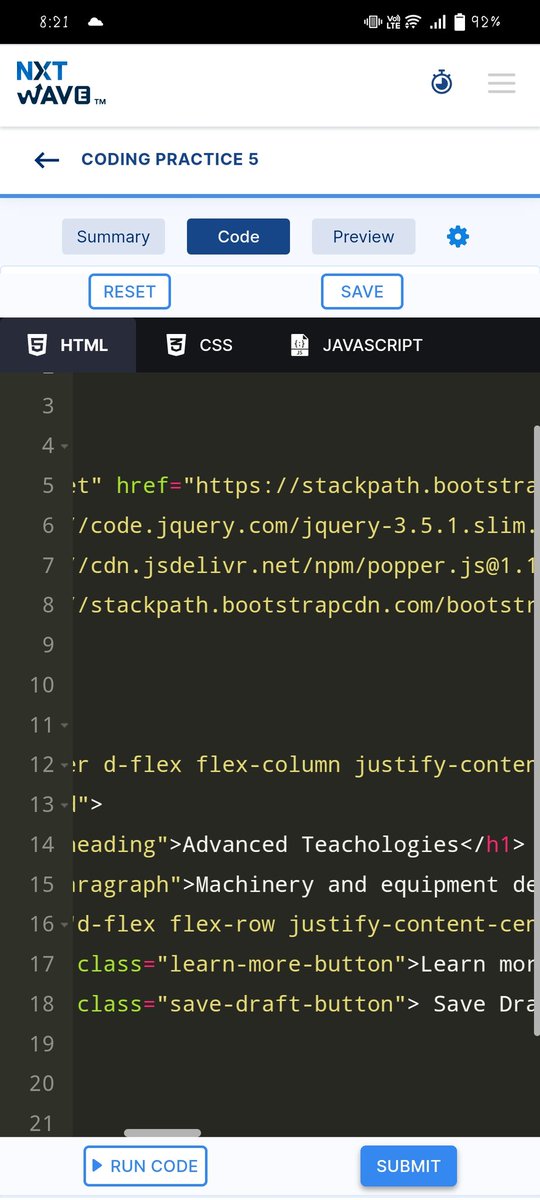
Task: Open the editor settings gear
Action: coord(457,237)
